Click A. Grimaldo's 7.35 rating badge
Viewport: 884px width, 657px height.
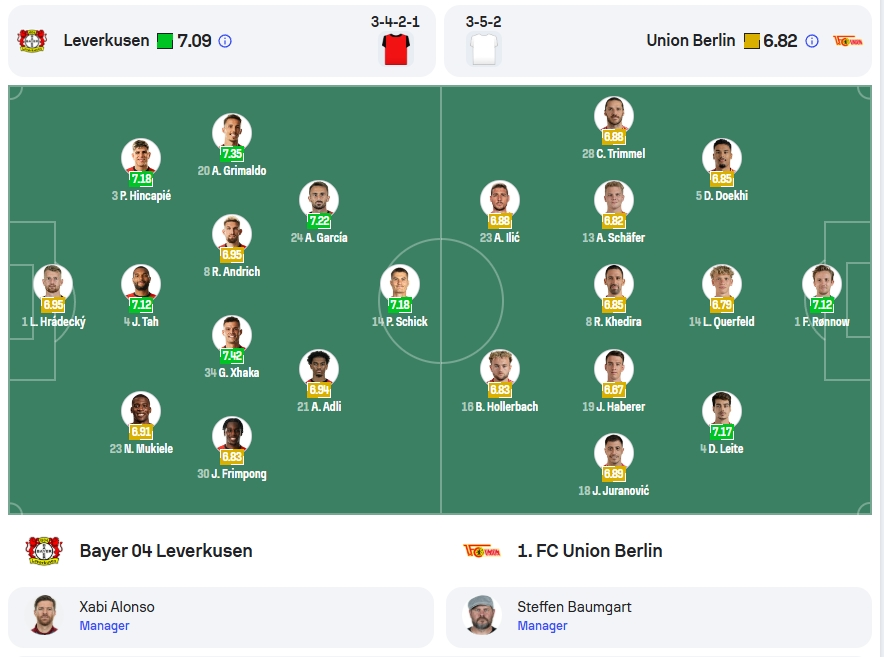(x=232, y=153)
